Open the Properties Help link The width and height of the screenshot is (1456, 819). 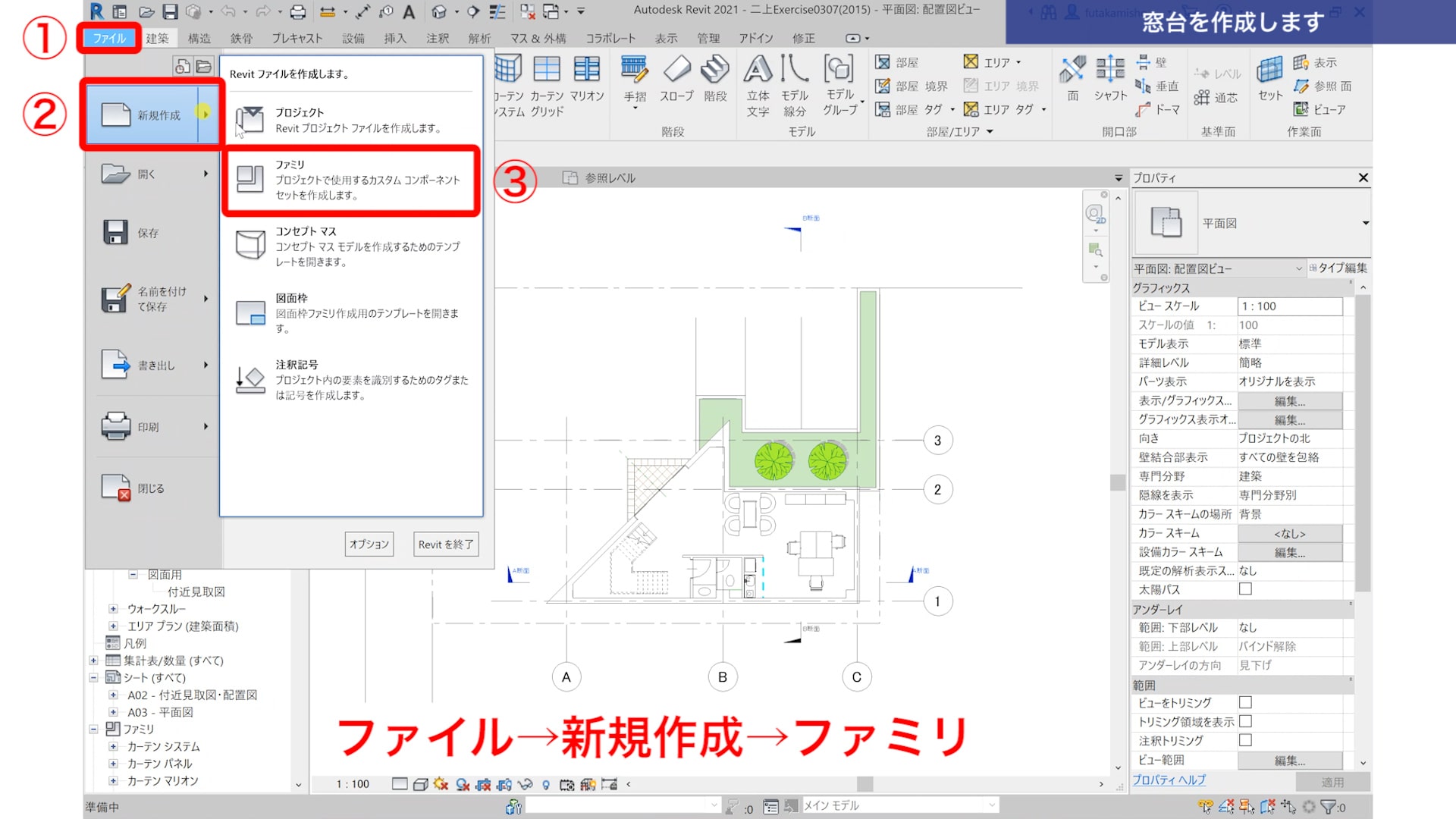pos(1169,780)
